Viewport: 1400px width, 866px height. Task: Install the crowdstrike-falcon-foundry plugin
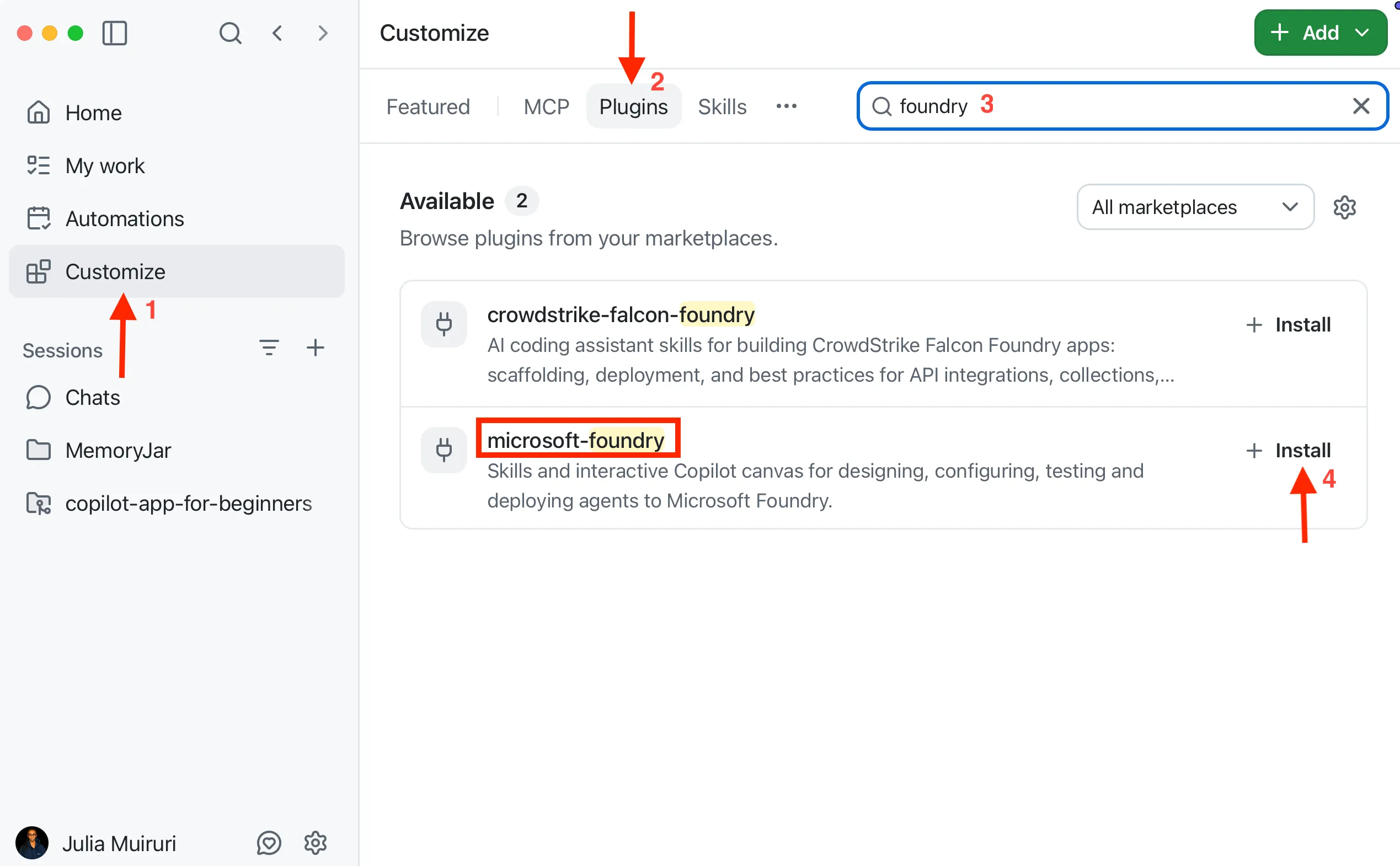point(1289,325)
